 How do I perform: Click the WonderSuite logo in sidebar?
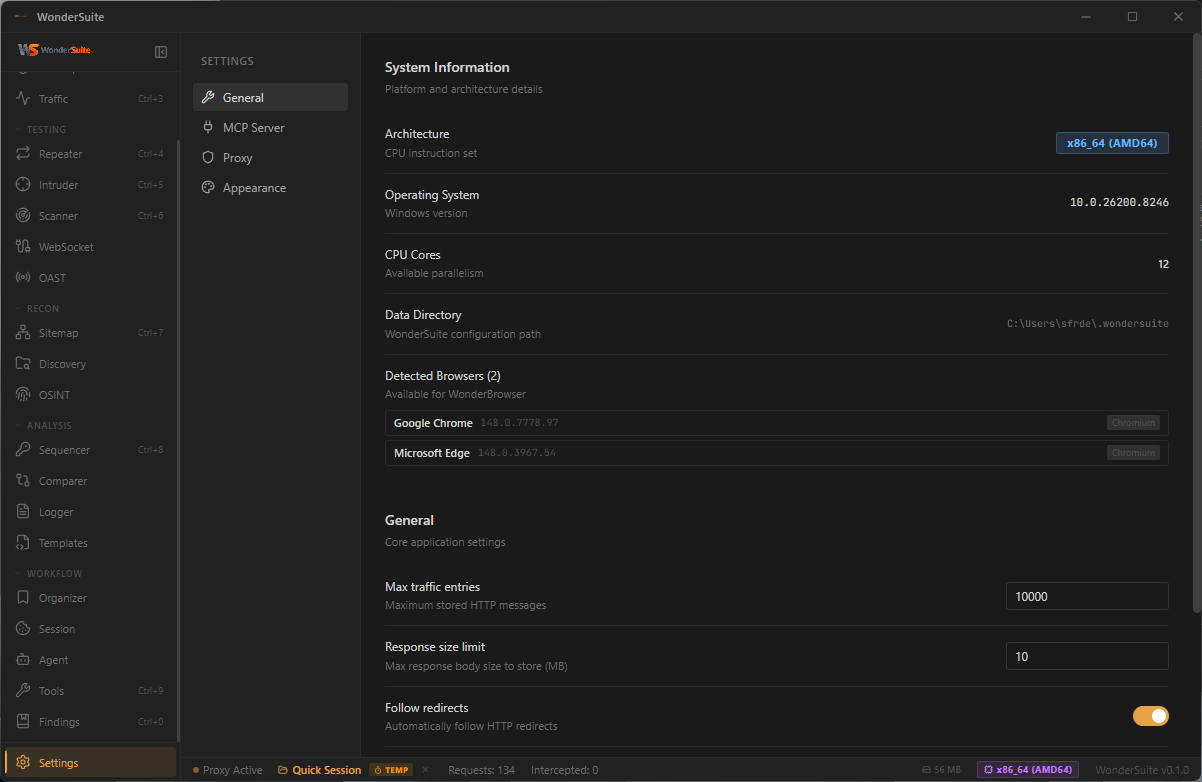click(x=55, y=50)
